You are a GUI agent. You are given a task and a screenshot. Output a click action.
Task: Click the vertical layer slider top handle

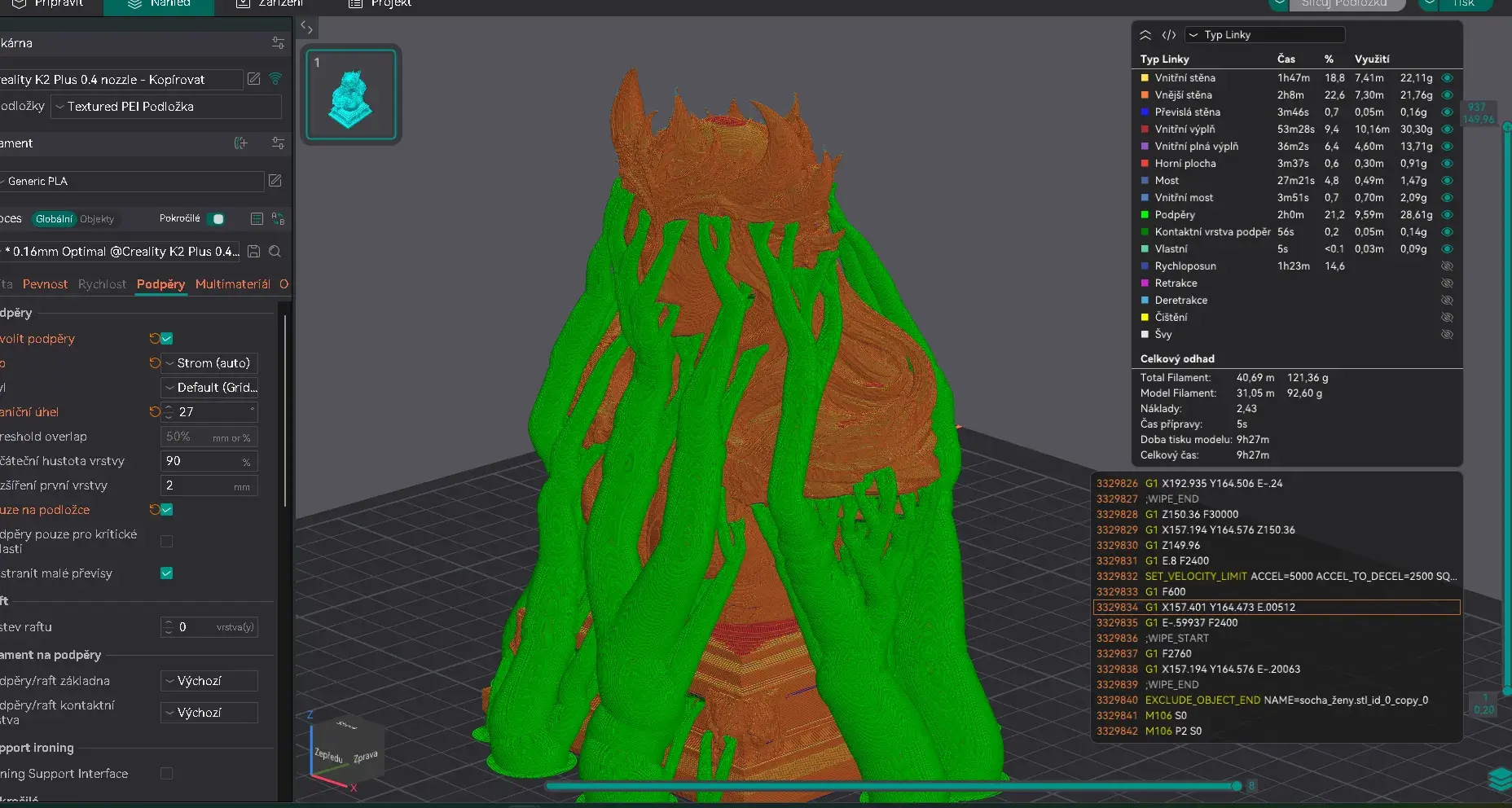tap(1507, 126)
